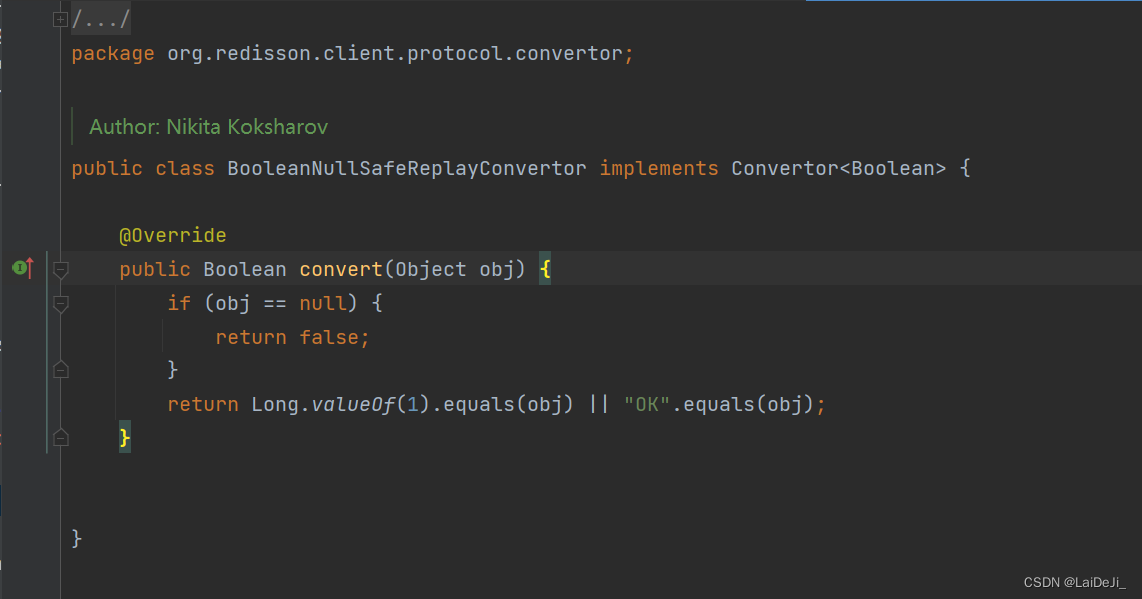Click the BooleanNullSafeReplayConvertor class name

[x=406, y=168]
